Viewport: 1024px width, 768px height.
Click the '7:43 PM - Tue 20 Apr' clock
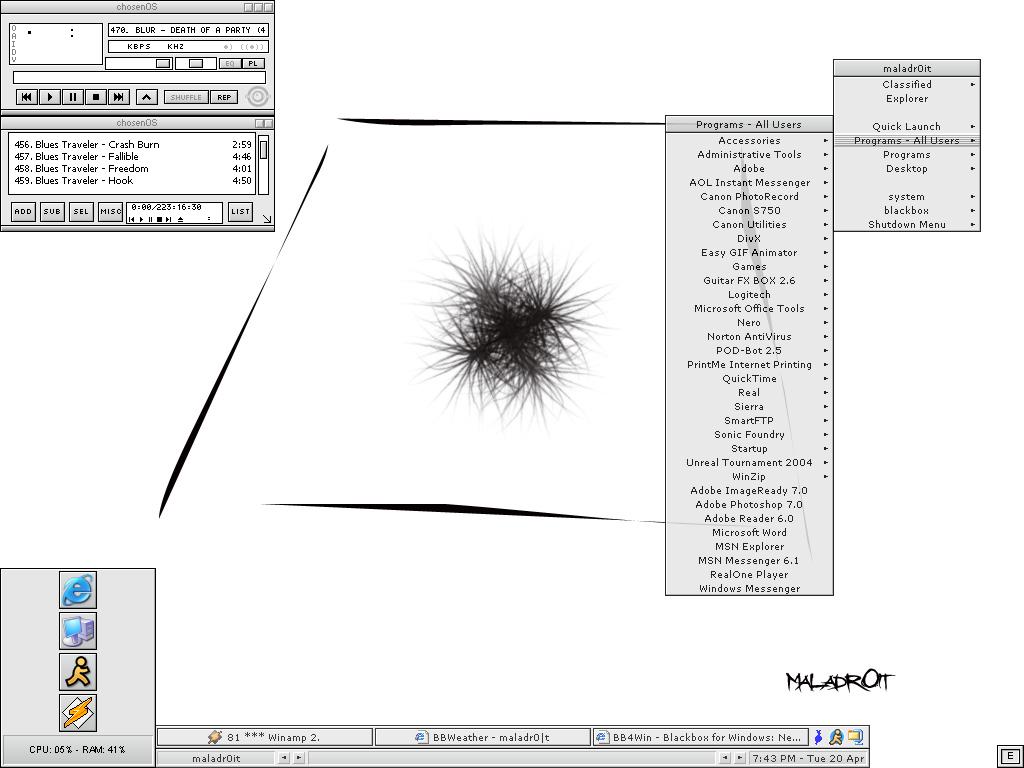pos(808,758)
